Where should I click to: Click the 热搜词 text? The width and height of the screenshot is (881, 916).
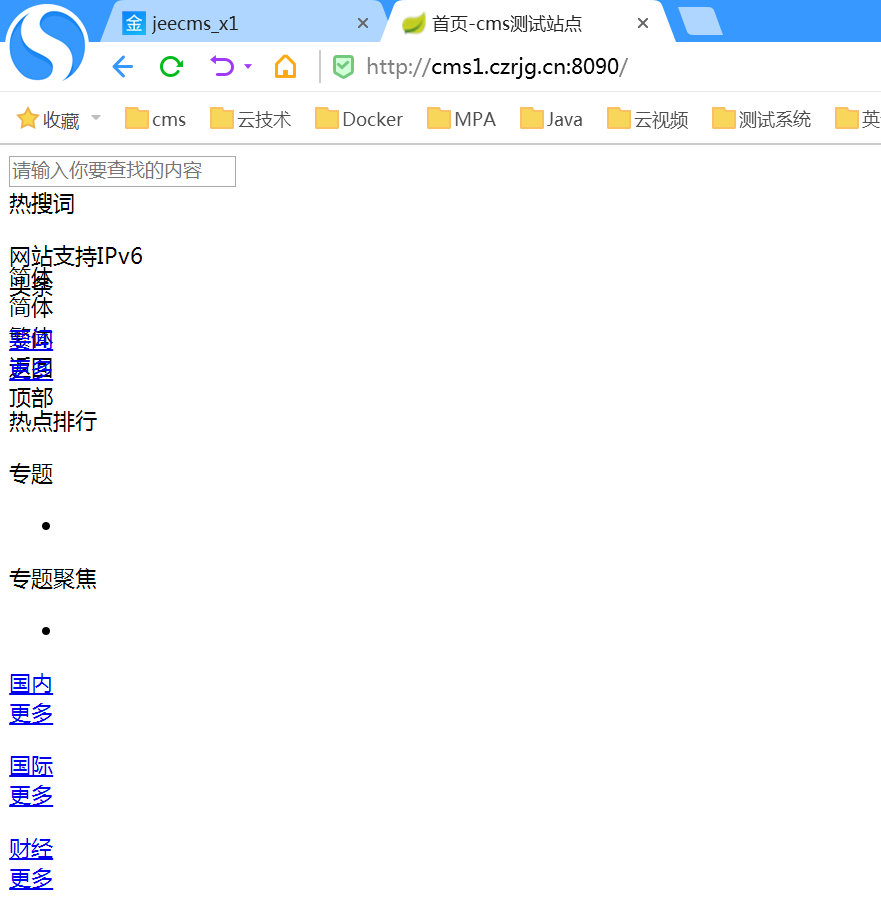click(x=42, y=204)
